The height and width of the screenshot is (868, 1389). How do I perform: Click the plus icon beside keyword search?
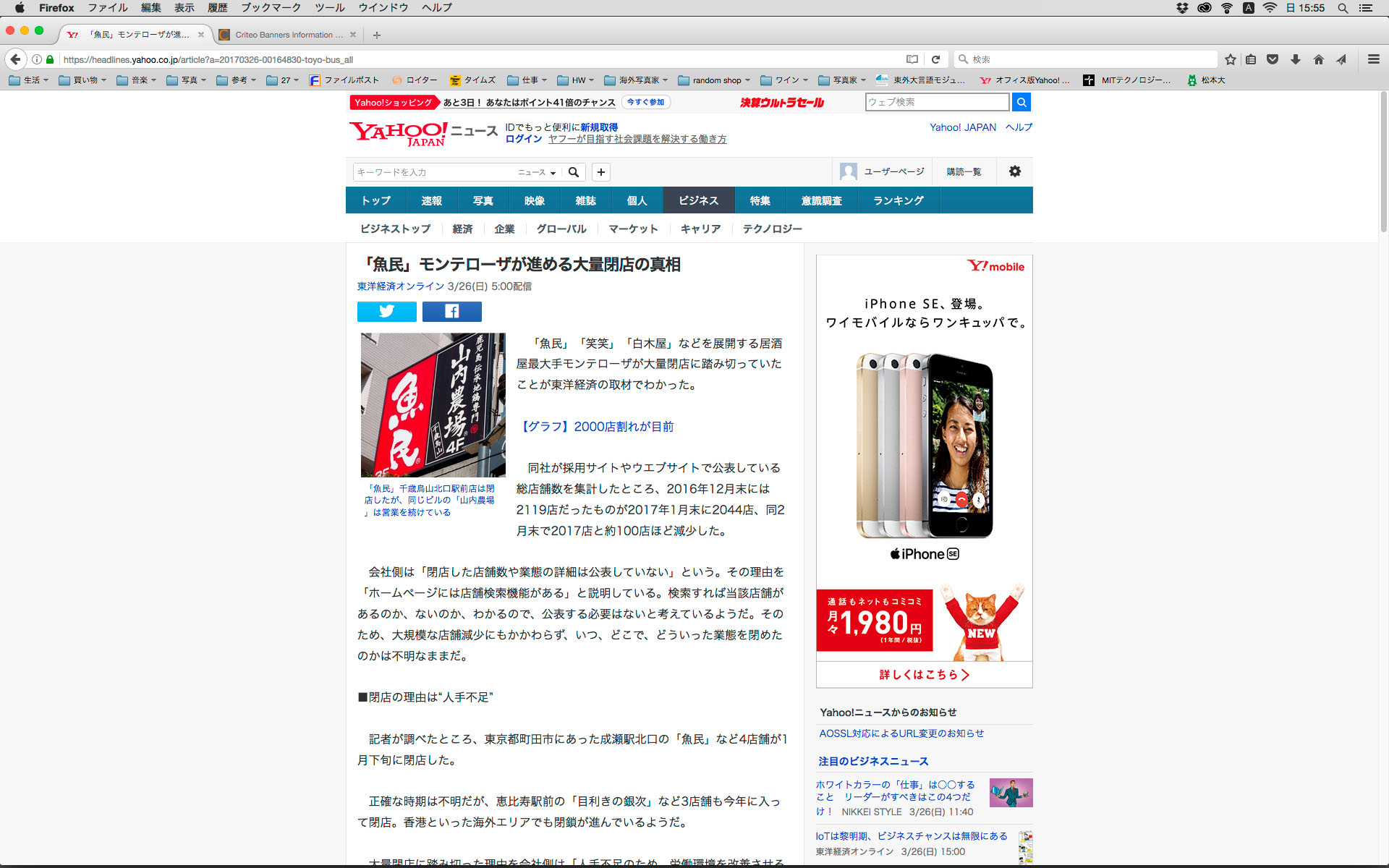point(600,172)
